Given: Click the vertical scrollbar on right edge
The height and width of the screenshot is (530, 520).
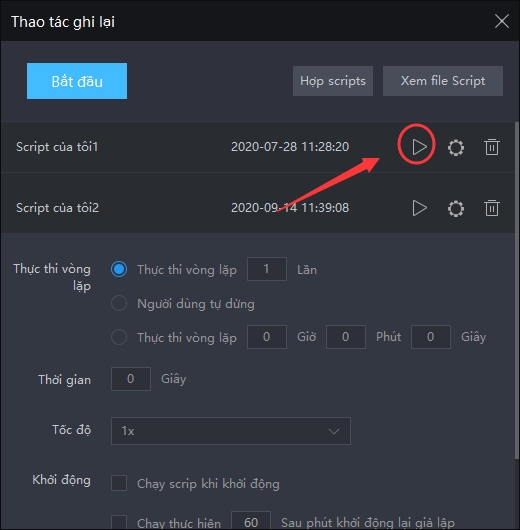Looking at the screenshot, I should pyautogui.click(x=517, y=291).
